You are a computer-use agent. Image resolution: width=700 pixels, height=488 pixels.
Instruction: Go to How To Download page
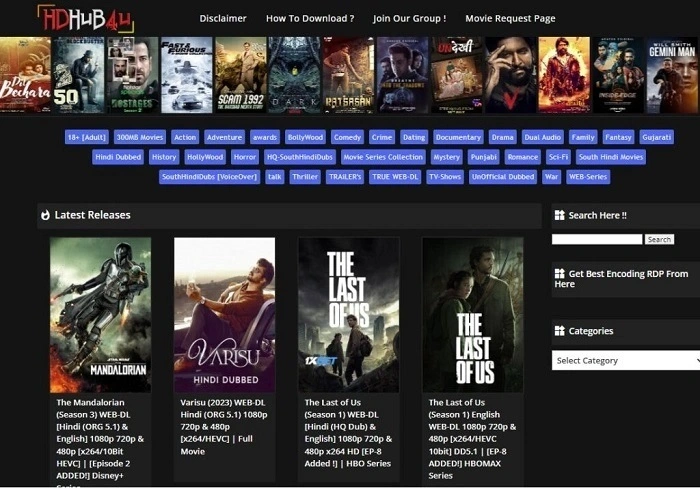click(x=309, y=18)
